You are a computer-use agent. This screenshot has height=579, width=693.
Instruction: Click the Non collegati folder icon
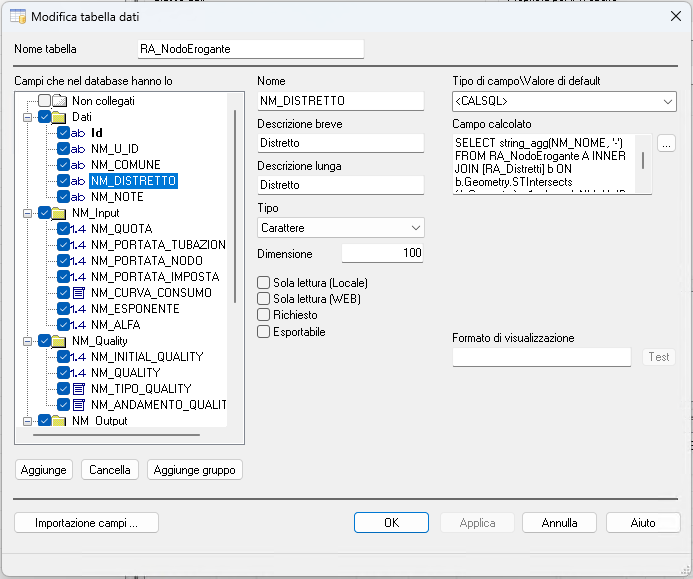pos(60,101)
